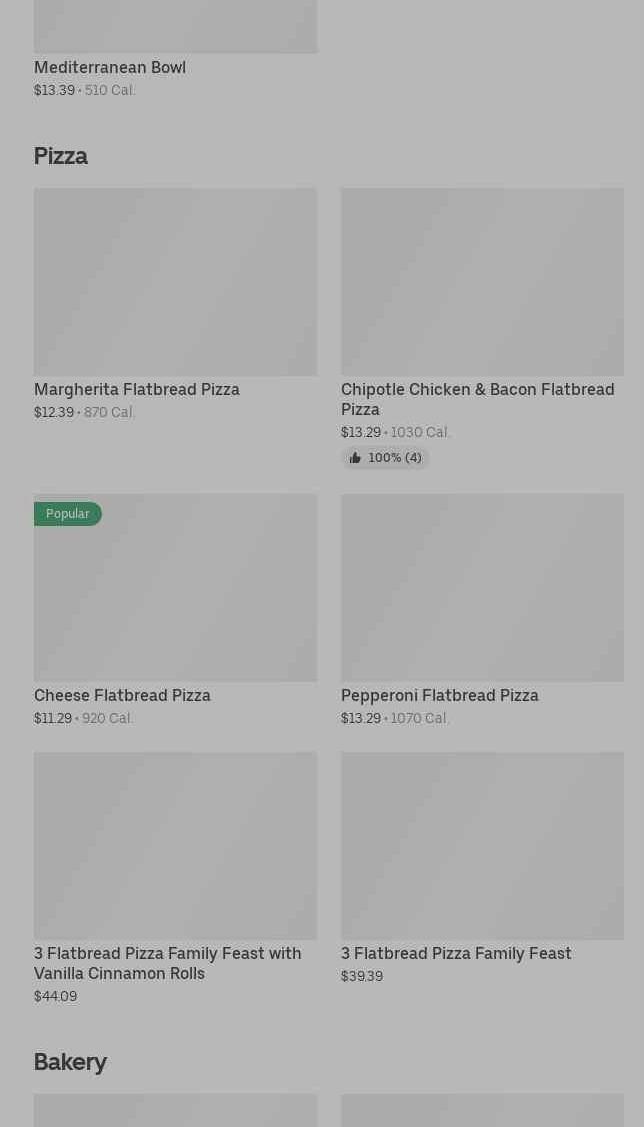Click the Margherita Flatbread Pizza name

click(137, 390)
